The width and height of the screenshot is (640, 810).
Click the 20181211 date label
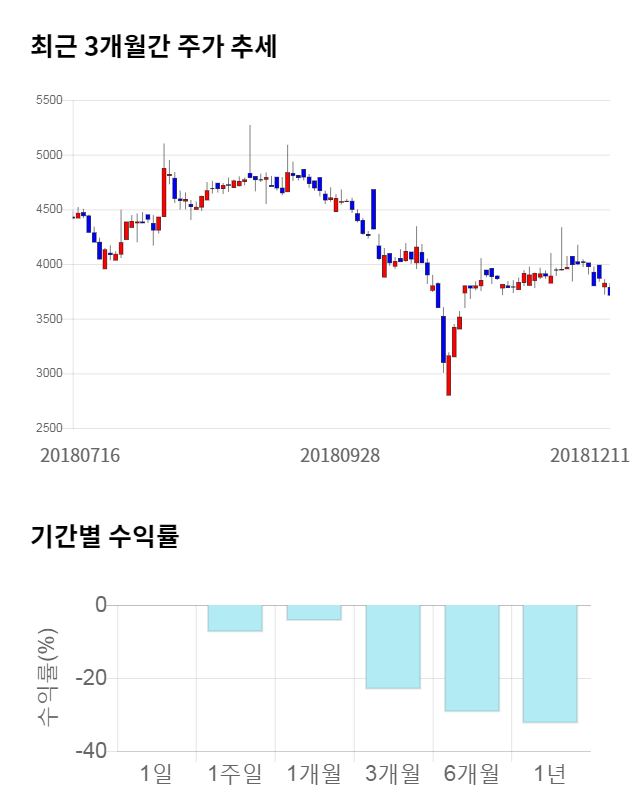tap(590, 455)
